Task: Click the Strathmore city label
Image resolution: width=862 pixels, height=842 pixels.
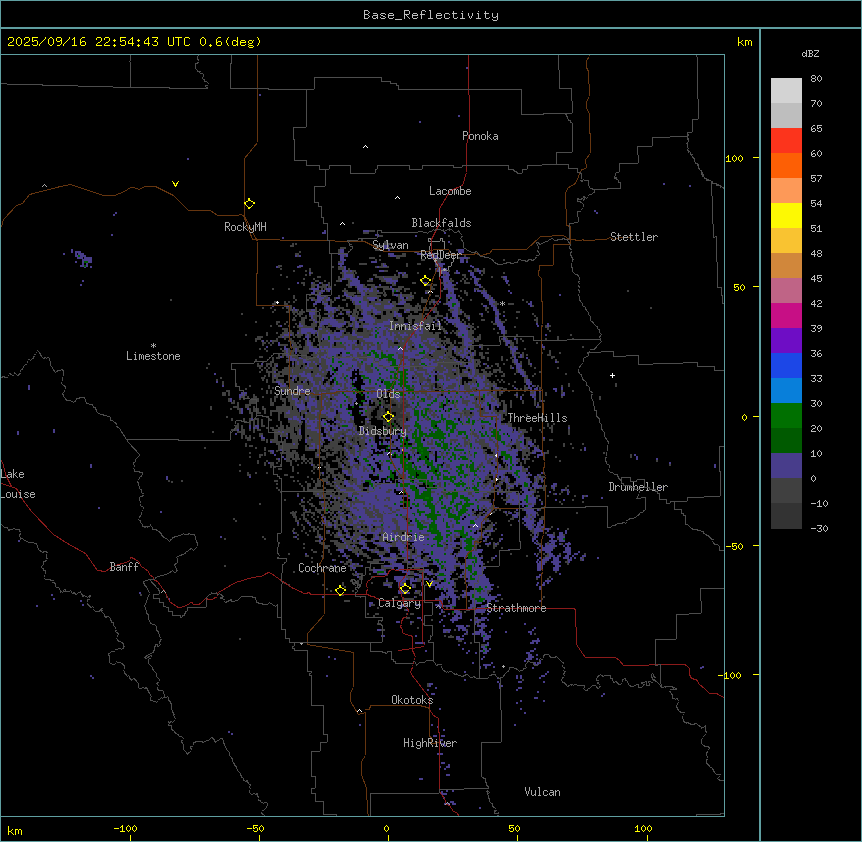Action: click(516, 608)
